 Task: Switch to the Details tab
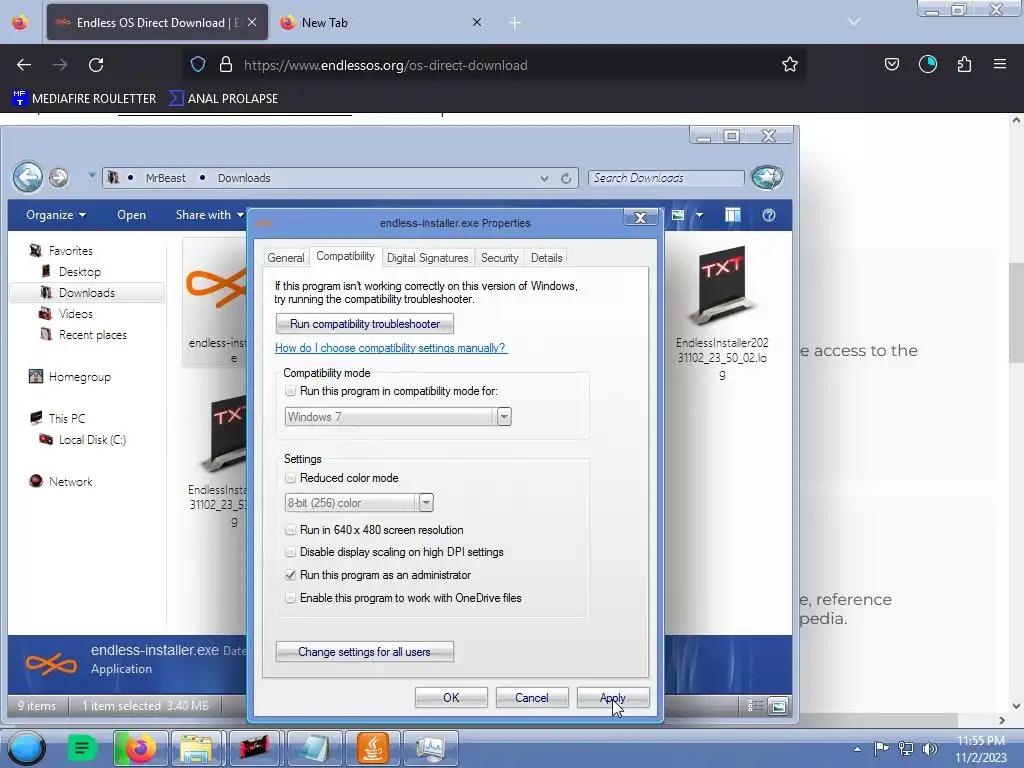click(x=547, y=258)
